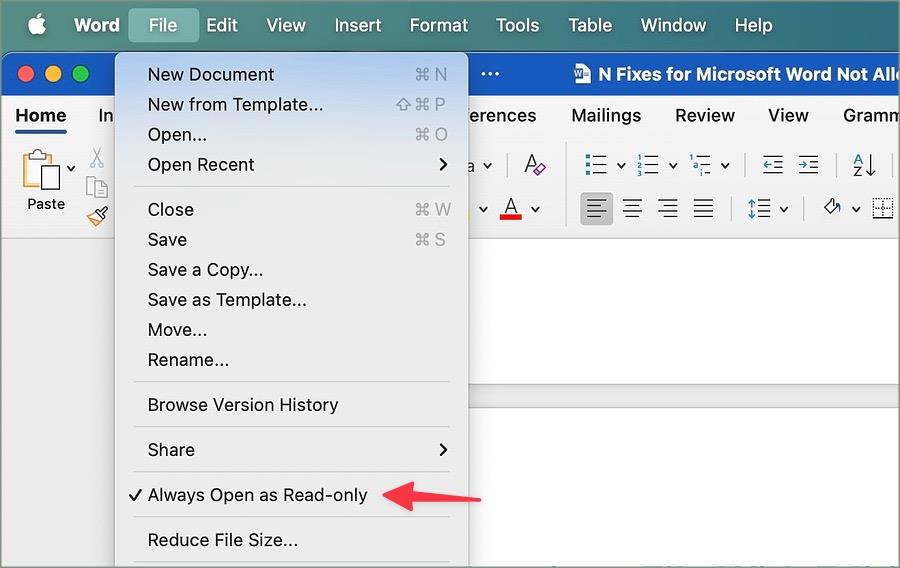The height and width of the screenshot is (568, 900).
Task: Open numbered list style dropdown arrow
Action: [673, 166]
